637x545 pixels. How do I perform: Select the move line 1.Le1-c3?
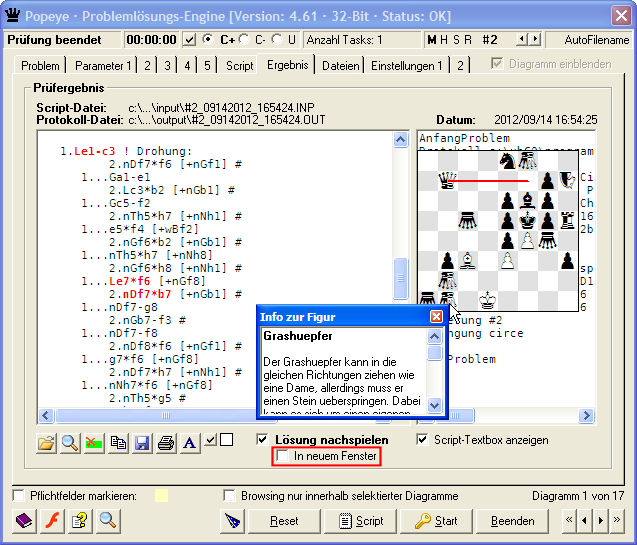click(126, 151)
